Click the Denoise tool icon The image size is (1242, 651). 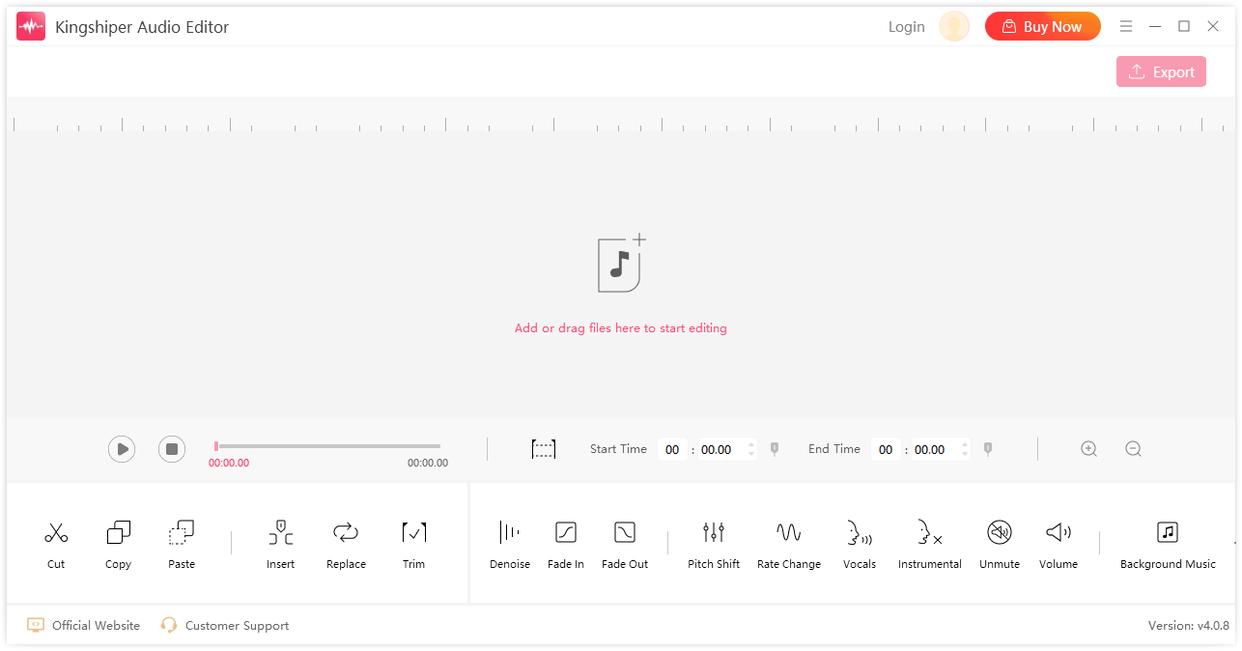(509, 534)
